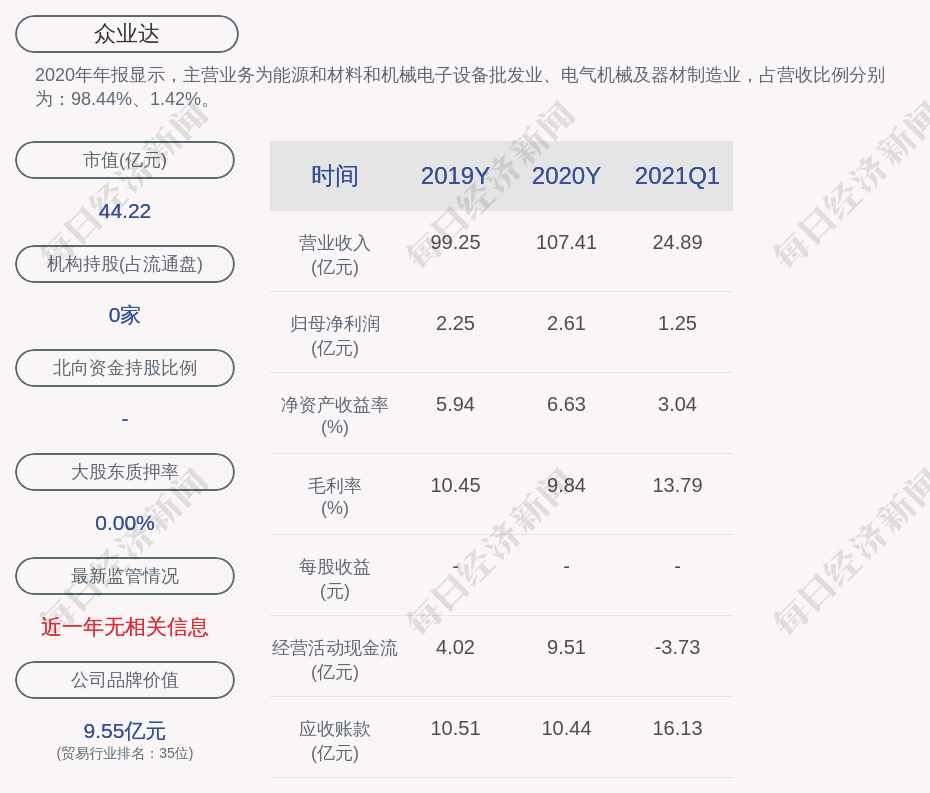Click the 经营活动现金流(亿元) row label
The width and height of the screenshot is (930, 793).
[x=335, y=660]
